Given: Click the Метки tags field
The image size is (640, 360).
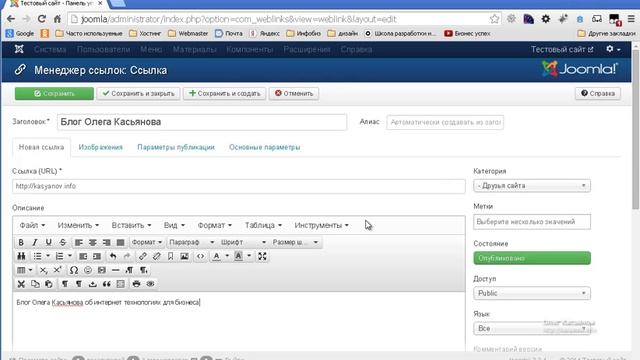Looking at the screenshot, I should (x=532, y=222).
